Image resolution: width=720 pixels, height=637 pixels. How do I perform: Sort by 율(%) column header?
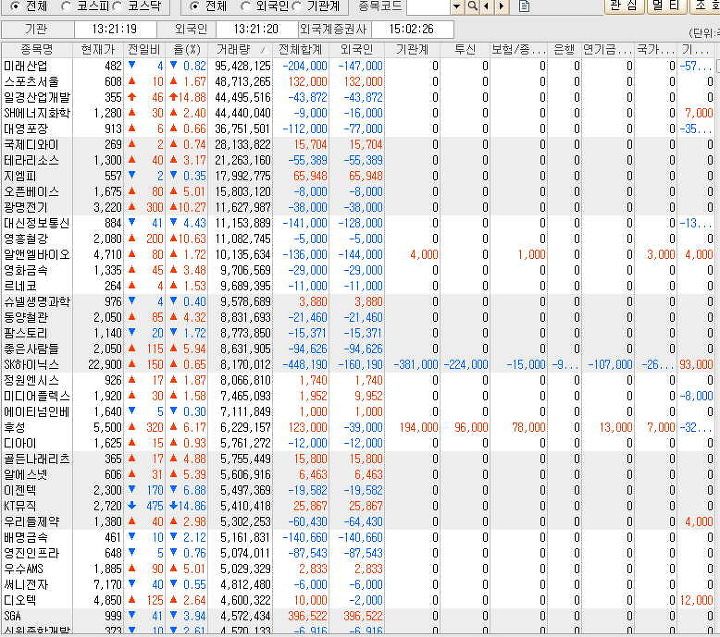point(187,49)
